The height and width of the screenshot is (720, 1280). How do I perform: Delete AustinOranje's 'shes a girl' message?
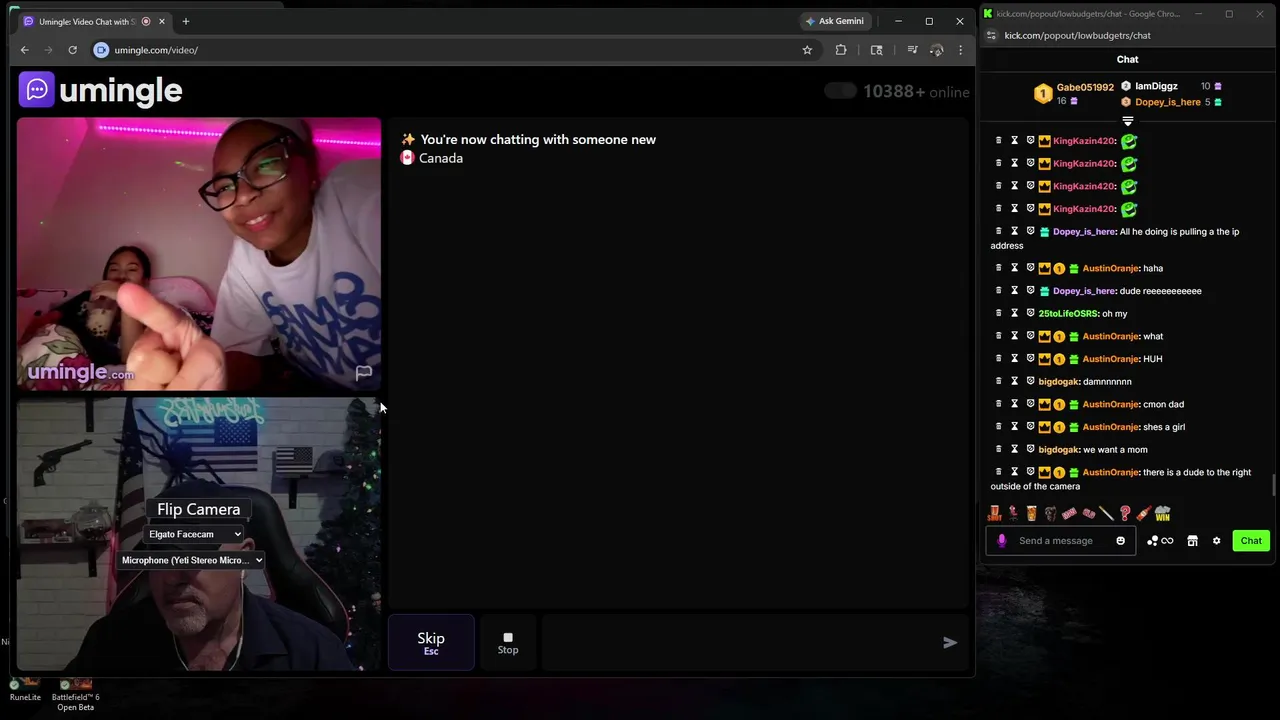pyautogui.click(x=998, y=427)
